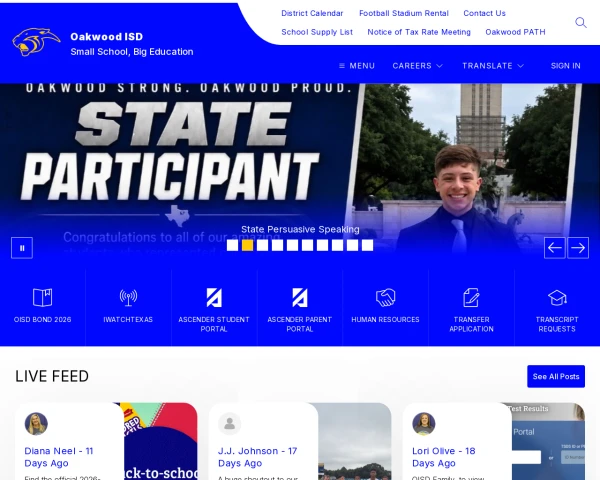The width and height of the screenshot is (600, 480).
Task: Open J.J. Johnson's 17 days ago post
Action: pyautogui.click(x=258, y=457)
